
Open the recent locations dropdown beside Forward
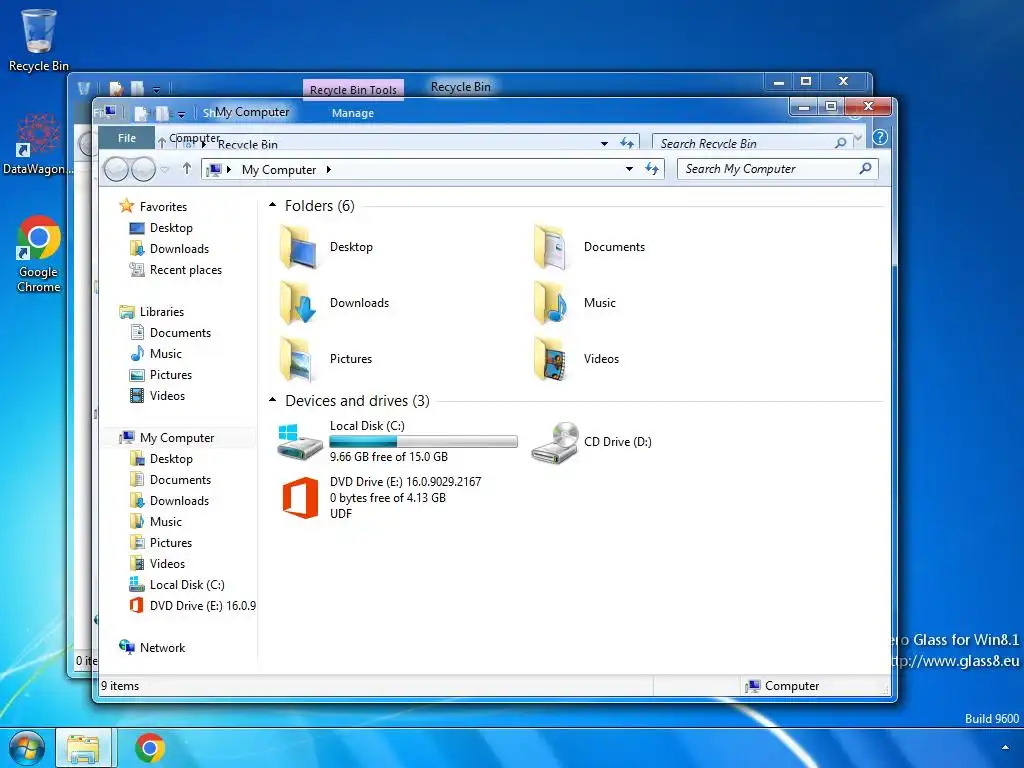165,170
